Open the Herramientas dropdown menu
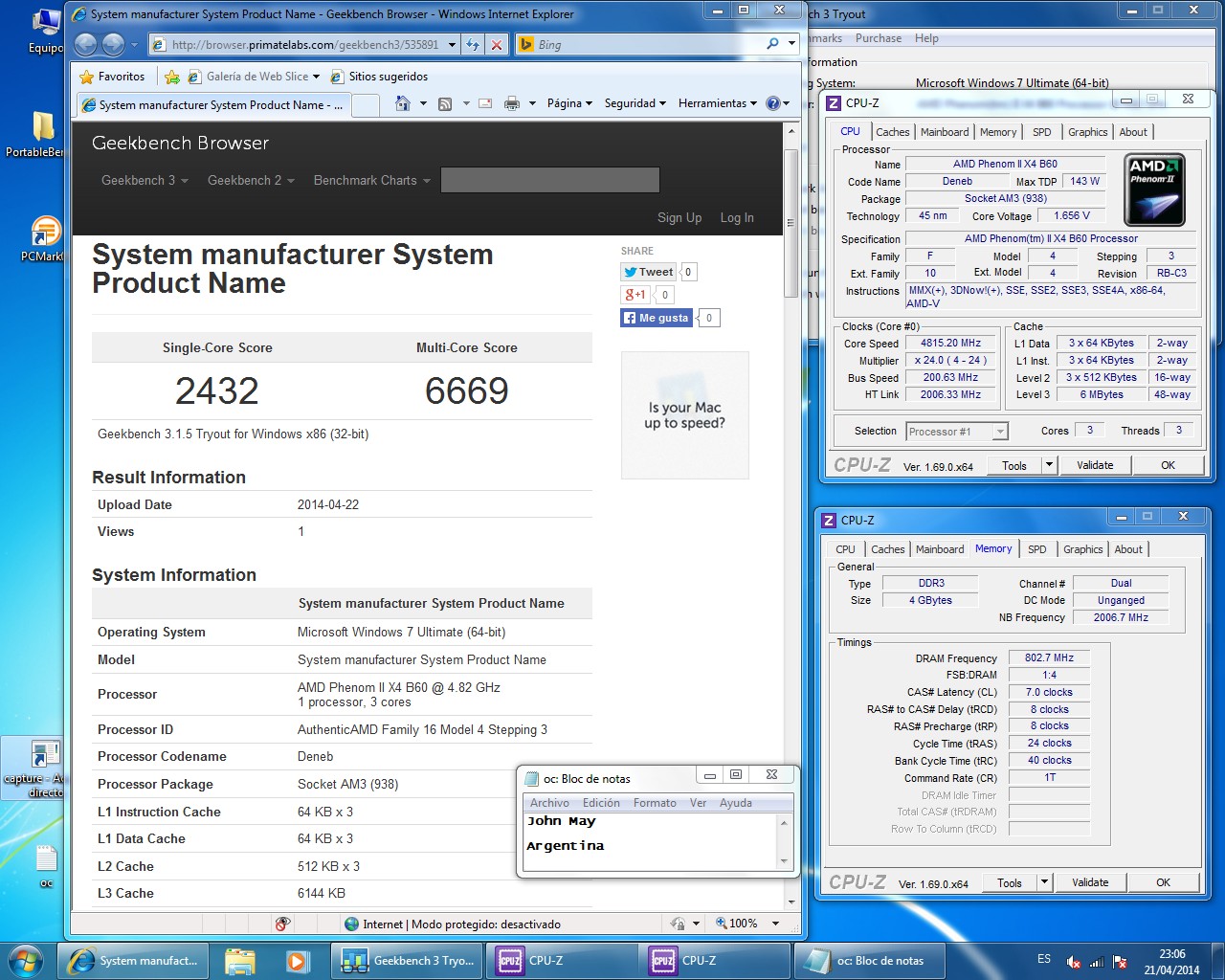This screenshot has height=980, width=1225. pyautogui.click(x=718, y=103)
